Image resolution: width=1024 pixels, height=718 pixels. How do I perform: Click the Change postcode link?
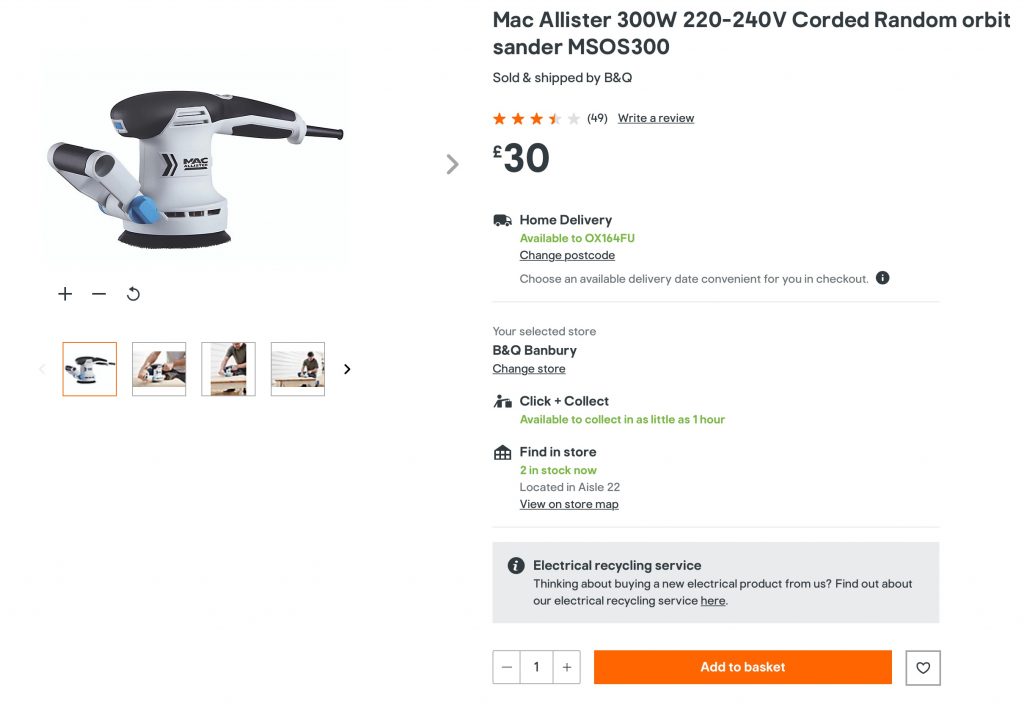567,256
